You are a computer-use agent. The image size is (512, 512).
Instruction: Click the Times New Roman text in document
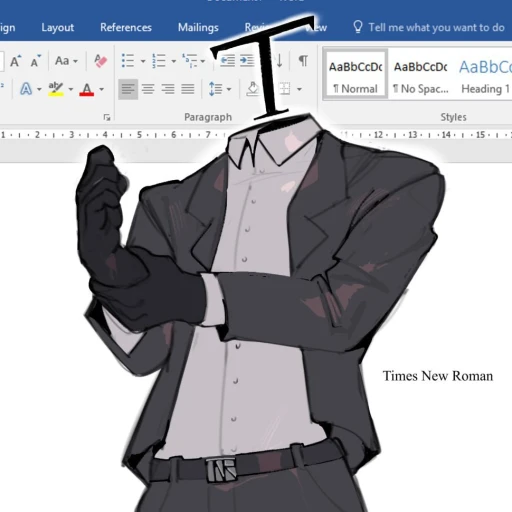[438, 376]
